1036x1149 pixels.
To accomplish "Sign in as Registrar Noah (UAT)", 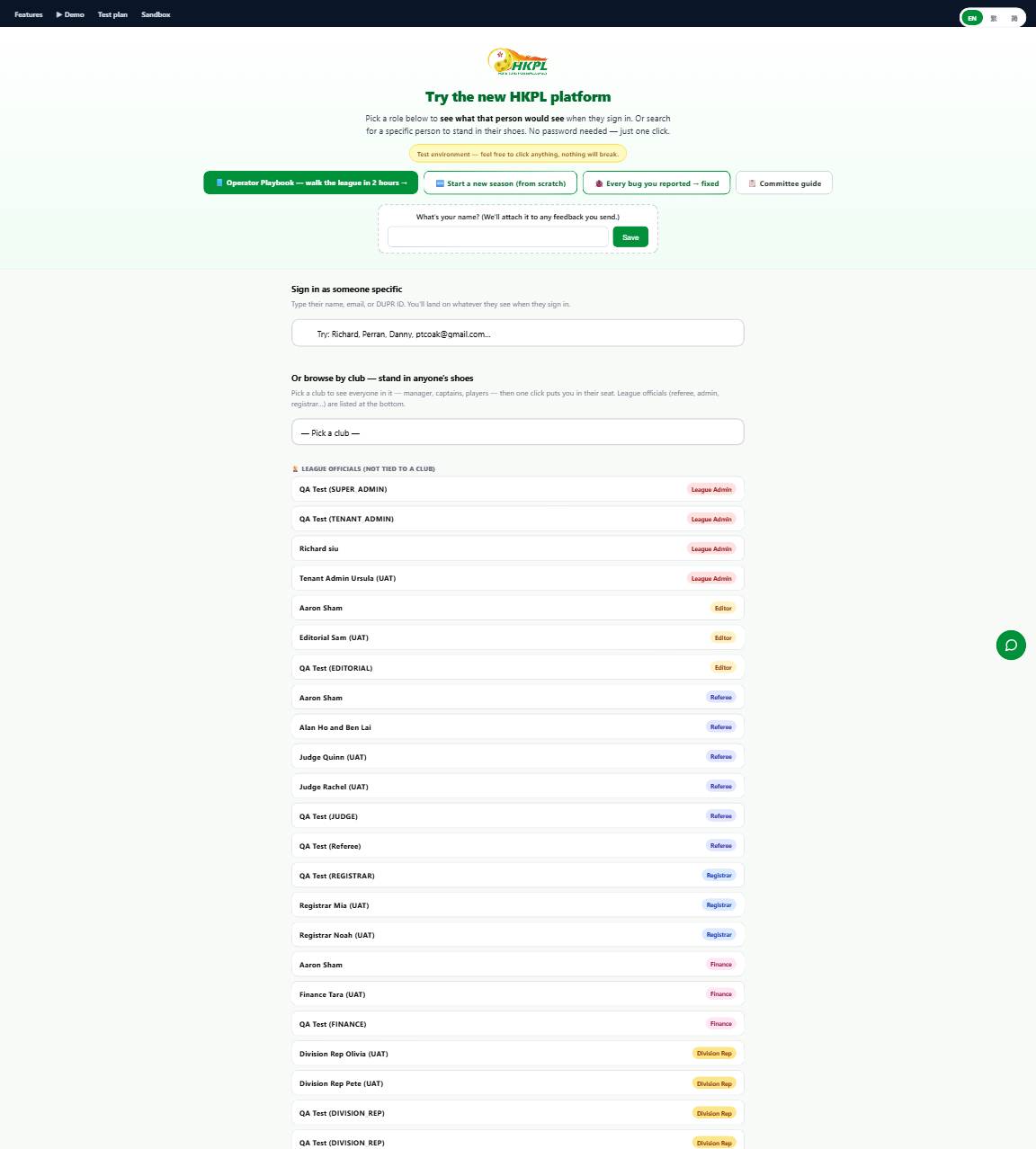I will point(518,935).
